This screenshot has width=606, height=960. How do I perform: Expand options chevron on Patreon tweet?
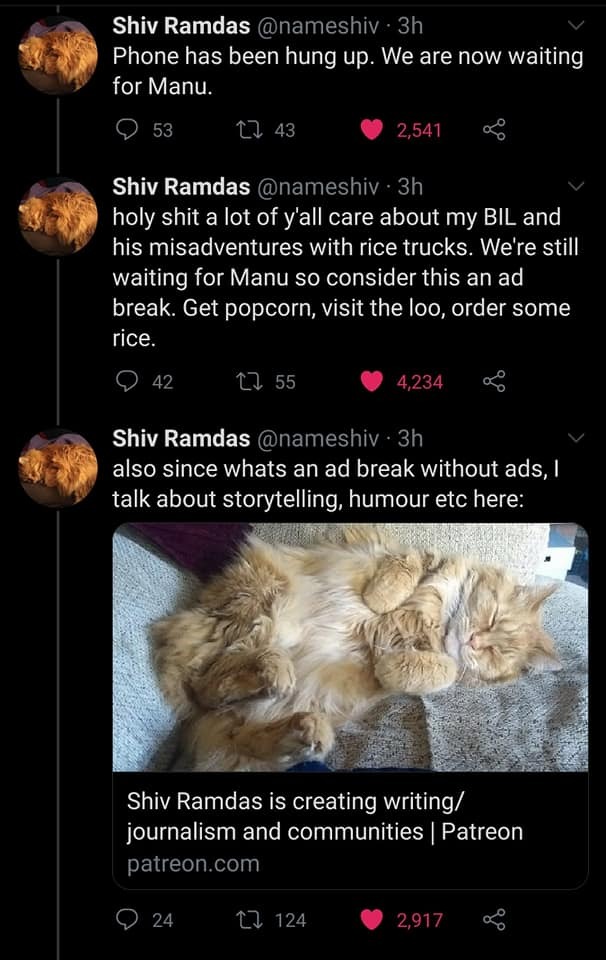click(x=577, y=438)
